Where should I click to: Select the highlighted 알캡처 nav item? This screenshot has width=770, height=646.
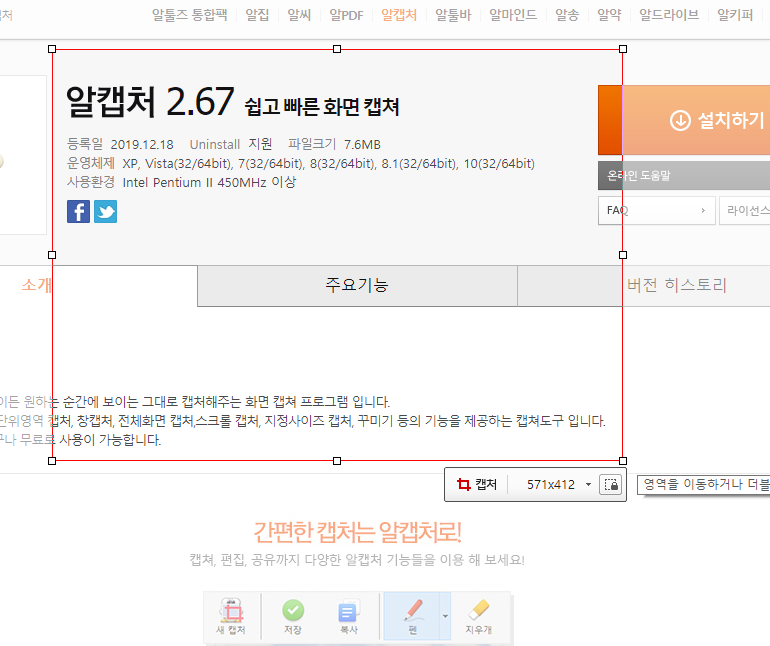pyautogui.click(x=399, y=15)
